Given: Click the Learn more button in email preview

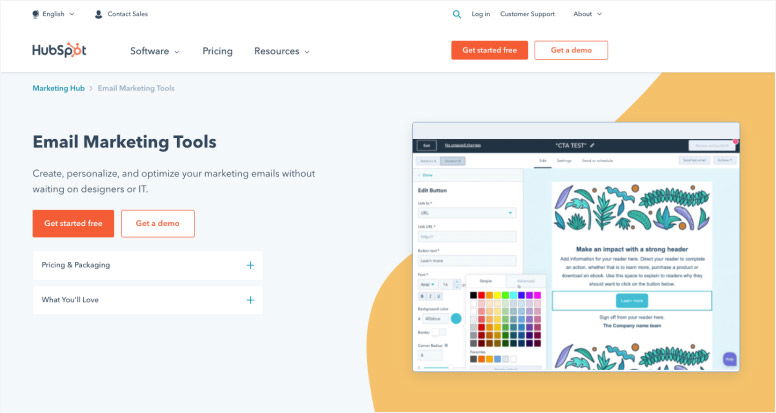Looking at the screenshot, I should [x=631, y=300].
